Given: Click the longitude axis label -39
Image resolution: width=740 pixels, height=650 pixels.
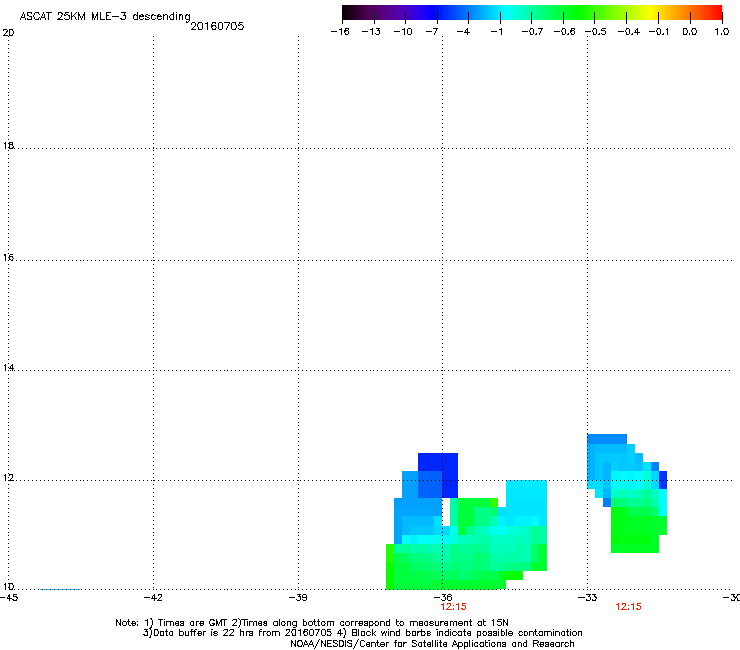Looking at the screenshot, I should point(298,598).
